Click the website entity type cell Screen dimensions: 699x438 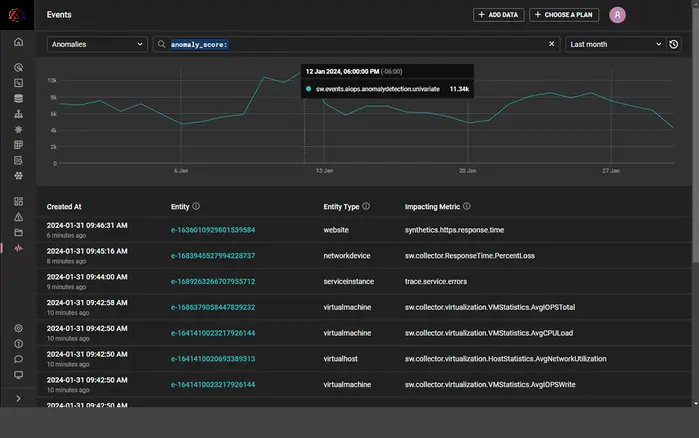click(x=336, y=230)
